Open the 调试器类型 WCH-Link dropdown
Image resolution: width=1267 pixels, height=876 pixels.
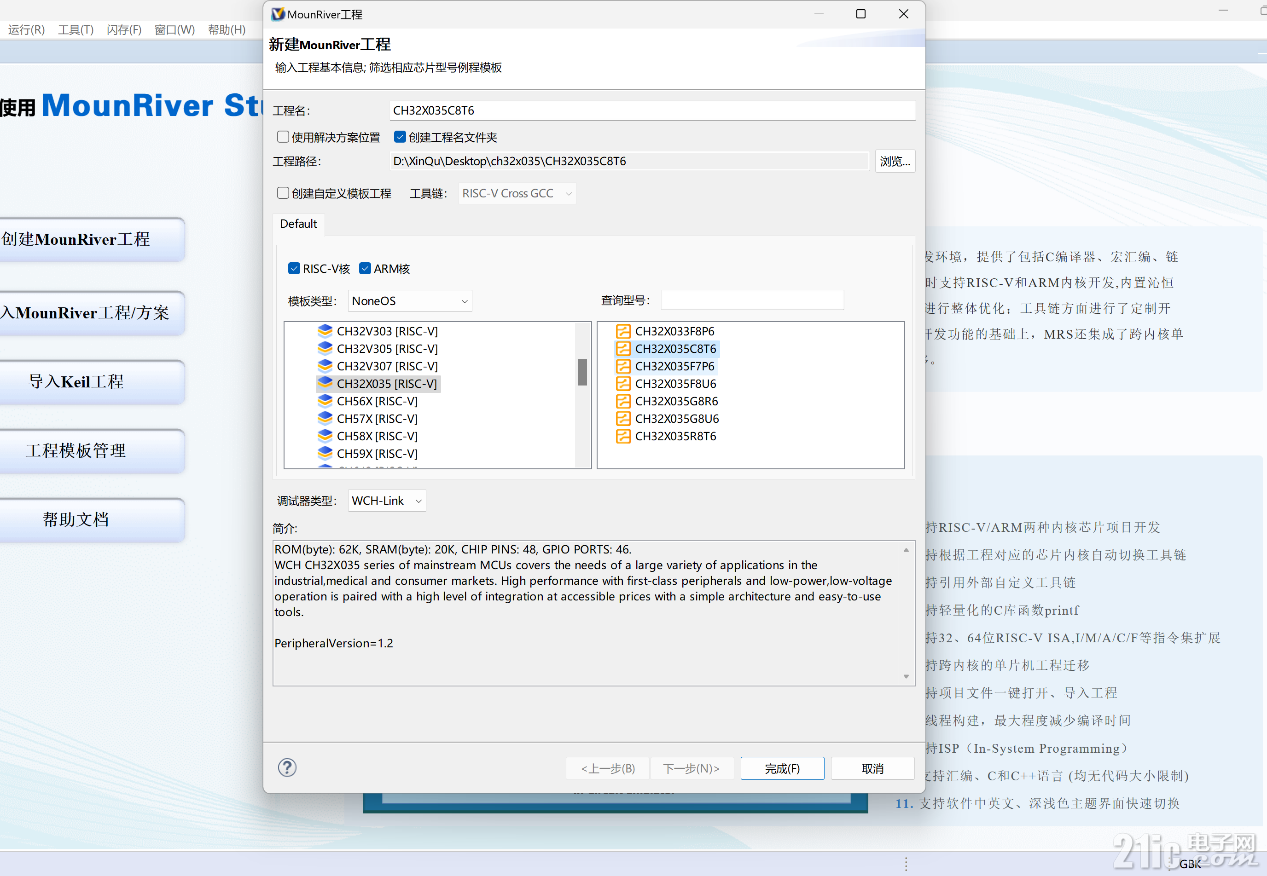[x=387, y=501]
